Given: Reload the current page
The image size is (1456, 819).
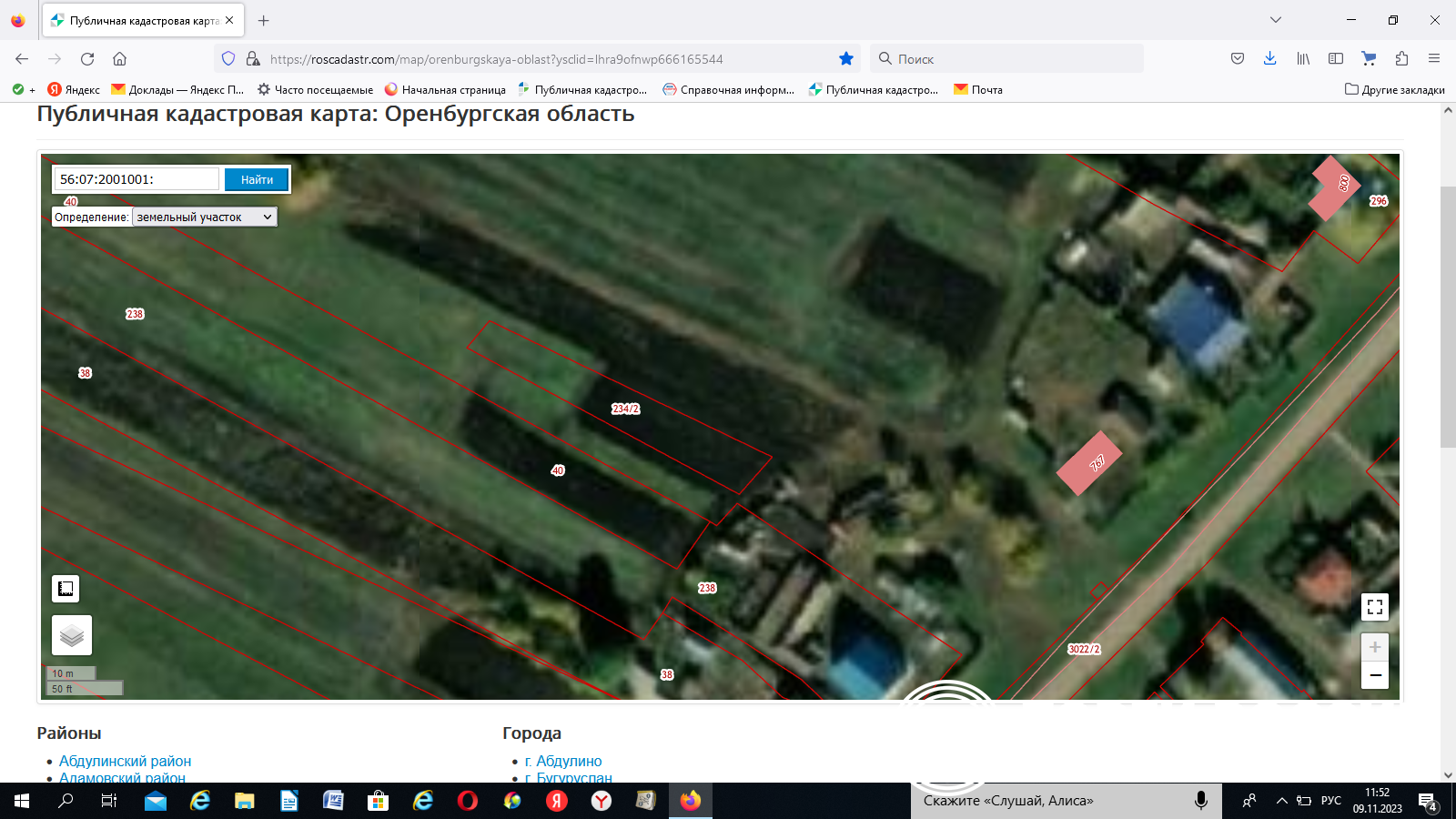Looking at the screenshot, I should 87,59.
